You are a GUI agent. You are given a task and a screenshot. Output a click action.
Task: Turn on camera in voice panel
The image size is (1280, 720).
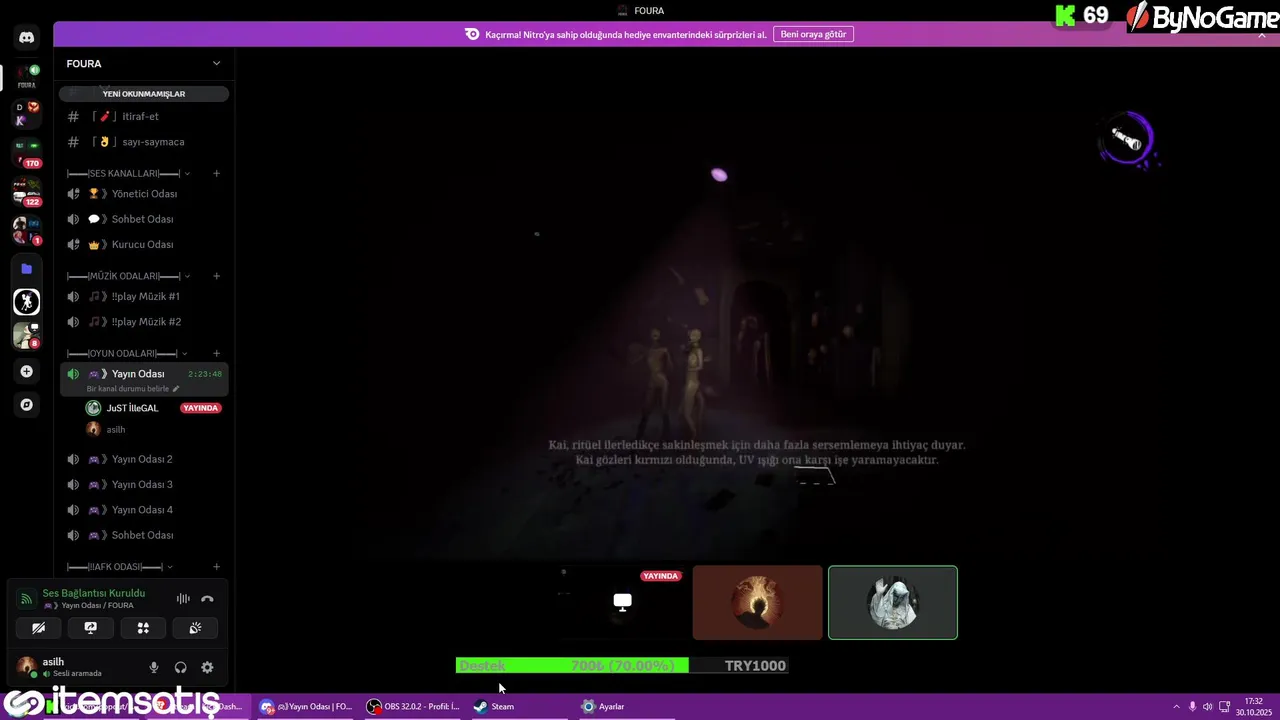38,628
